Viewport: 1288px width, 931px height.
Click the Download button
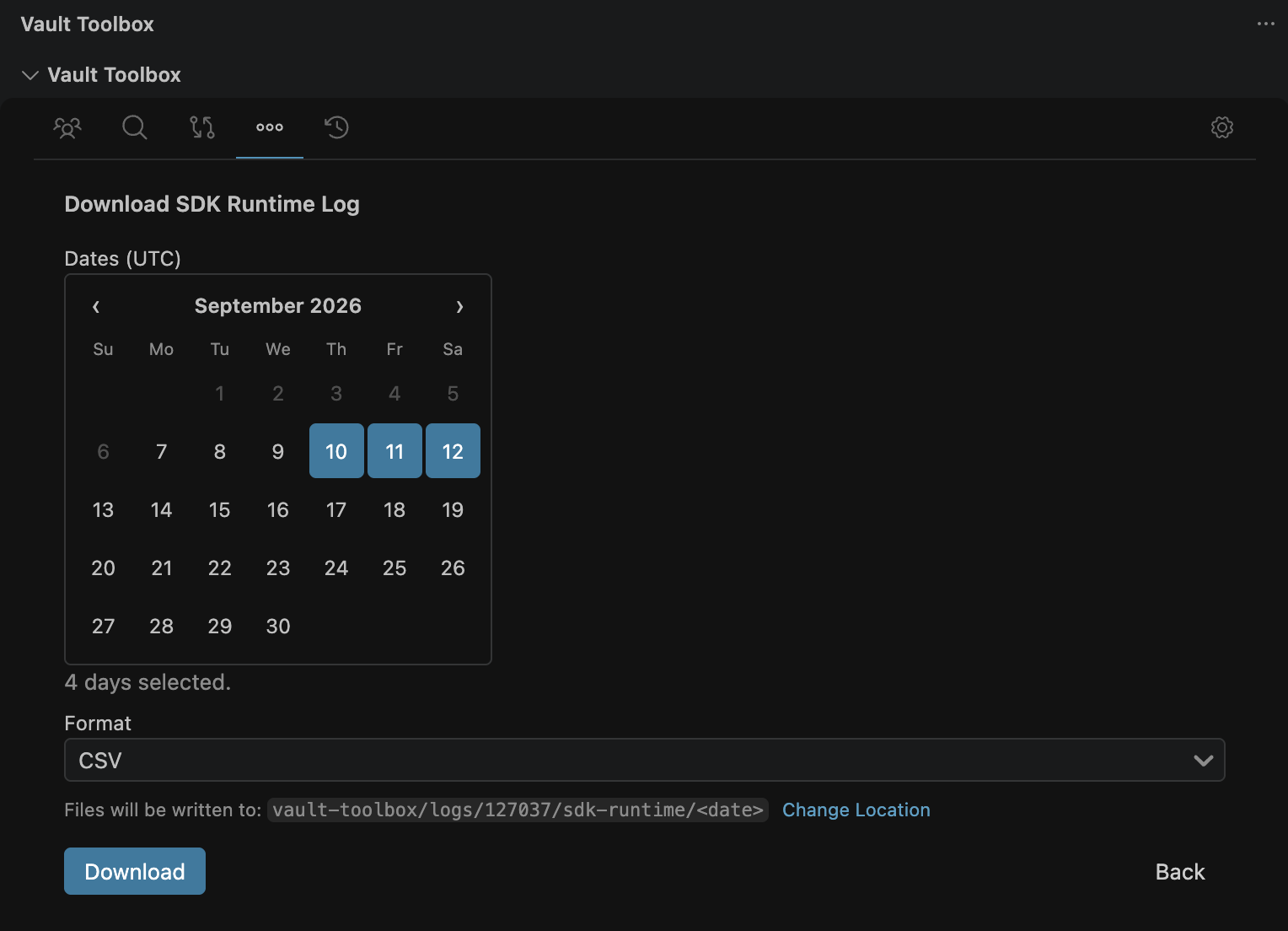tap(135, 871)
